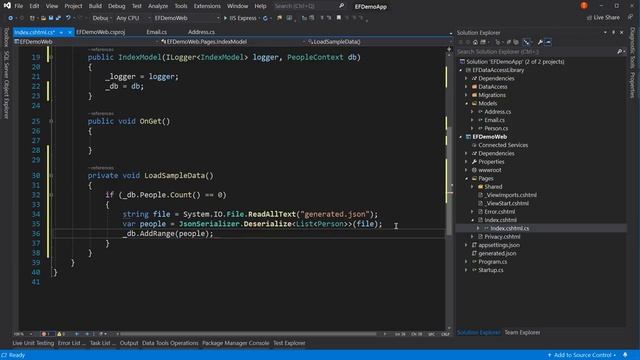Expand the Person.cs node arrow
Screen dimensions: 640x360
click(472, 129)
